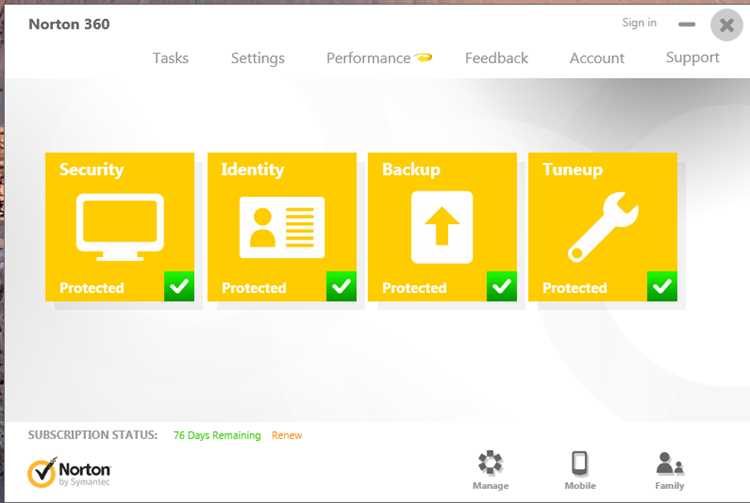Click Protected status on Identity tile
The height and width of the screenshot is (503, 750).
pos(254,288)
